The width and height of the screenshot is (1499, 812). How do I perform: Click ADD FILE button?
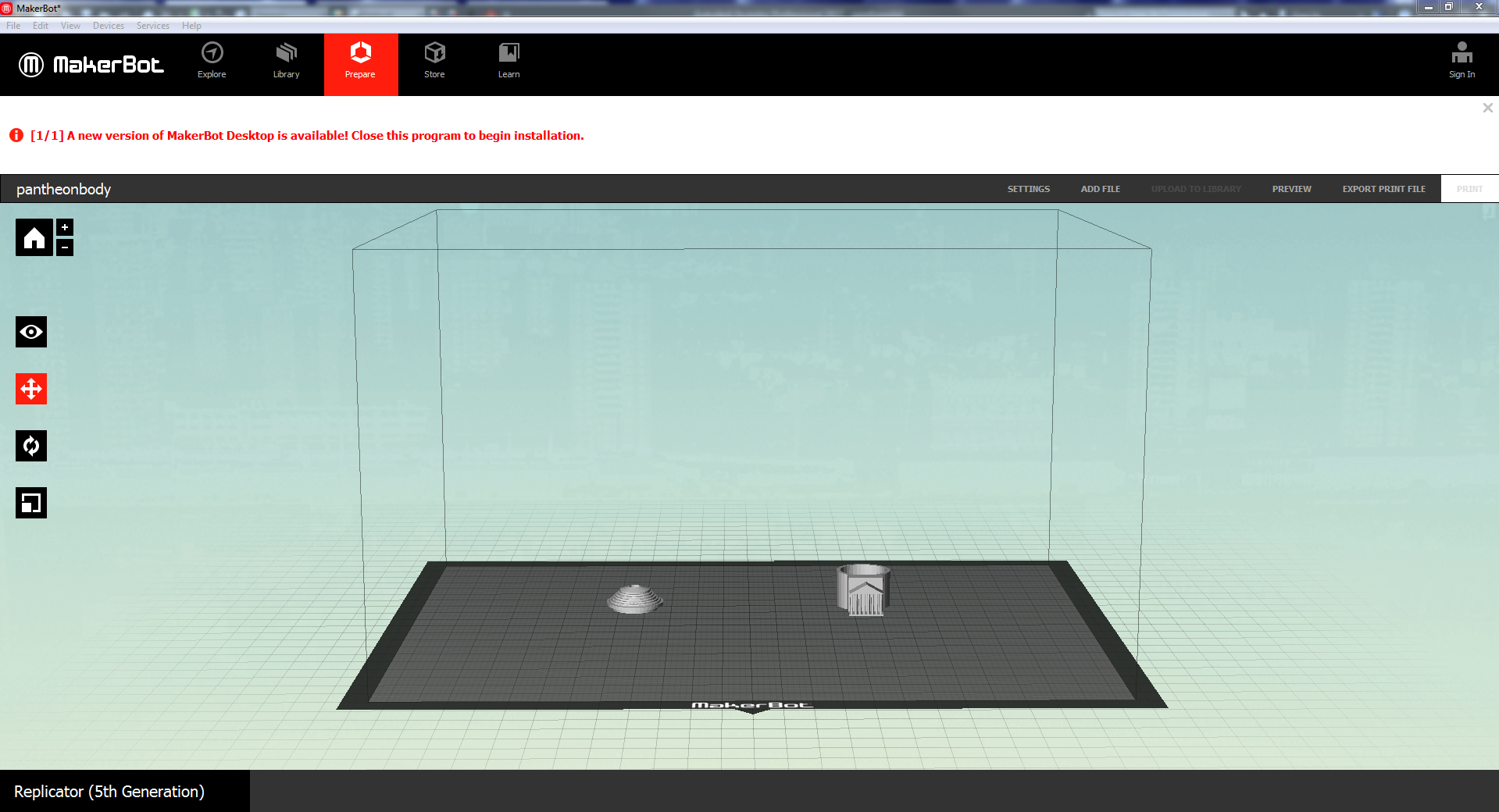1100,189
